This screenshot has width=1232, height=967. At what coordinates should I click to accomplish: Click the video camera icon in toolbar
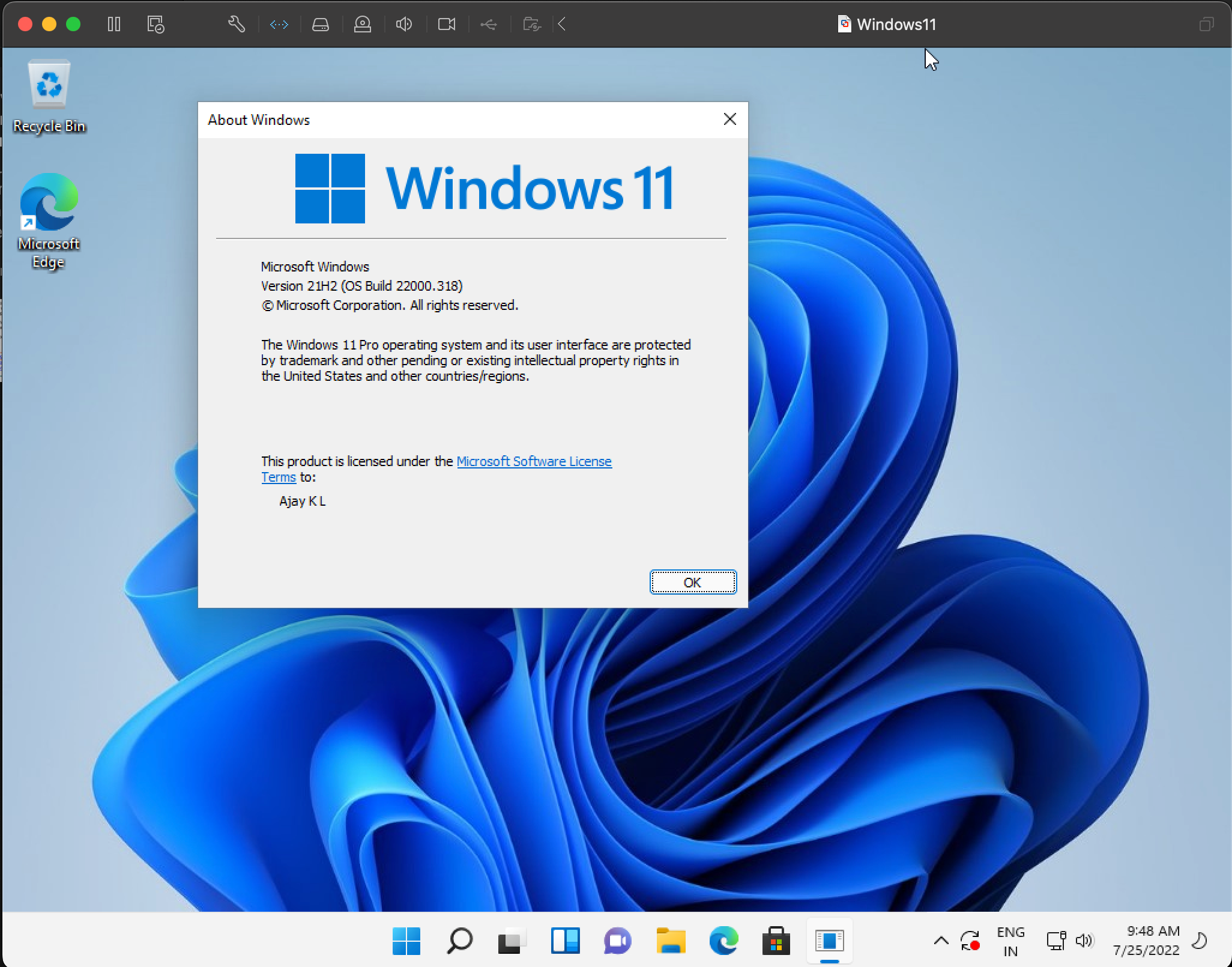pos(447,24)
